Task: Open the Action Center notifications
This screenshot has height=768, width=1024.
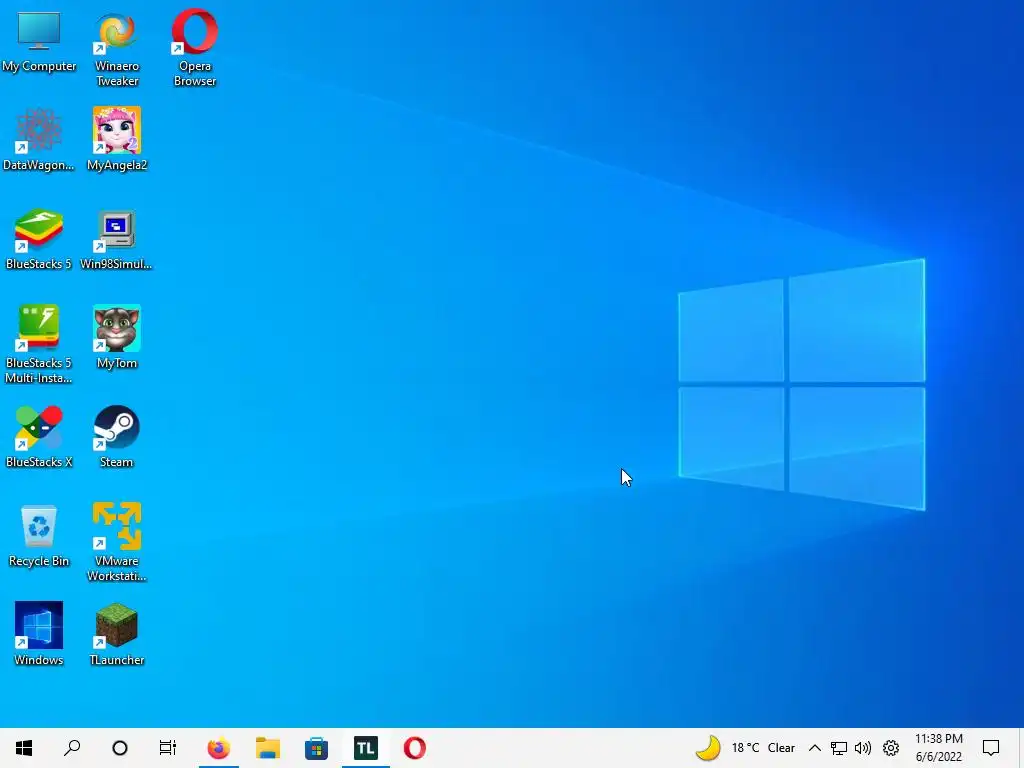Action: (x=991, y=748)
